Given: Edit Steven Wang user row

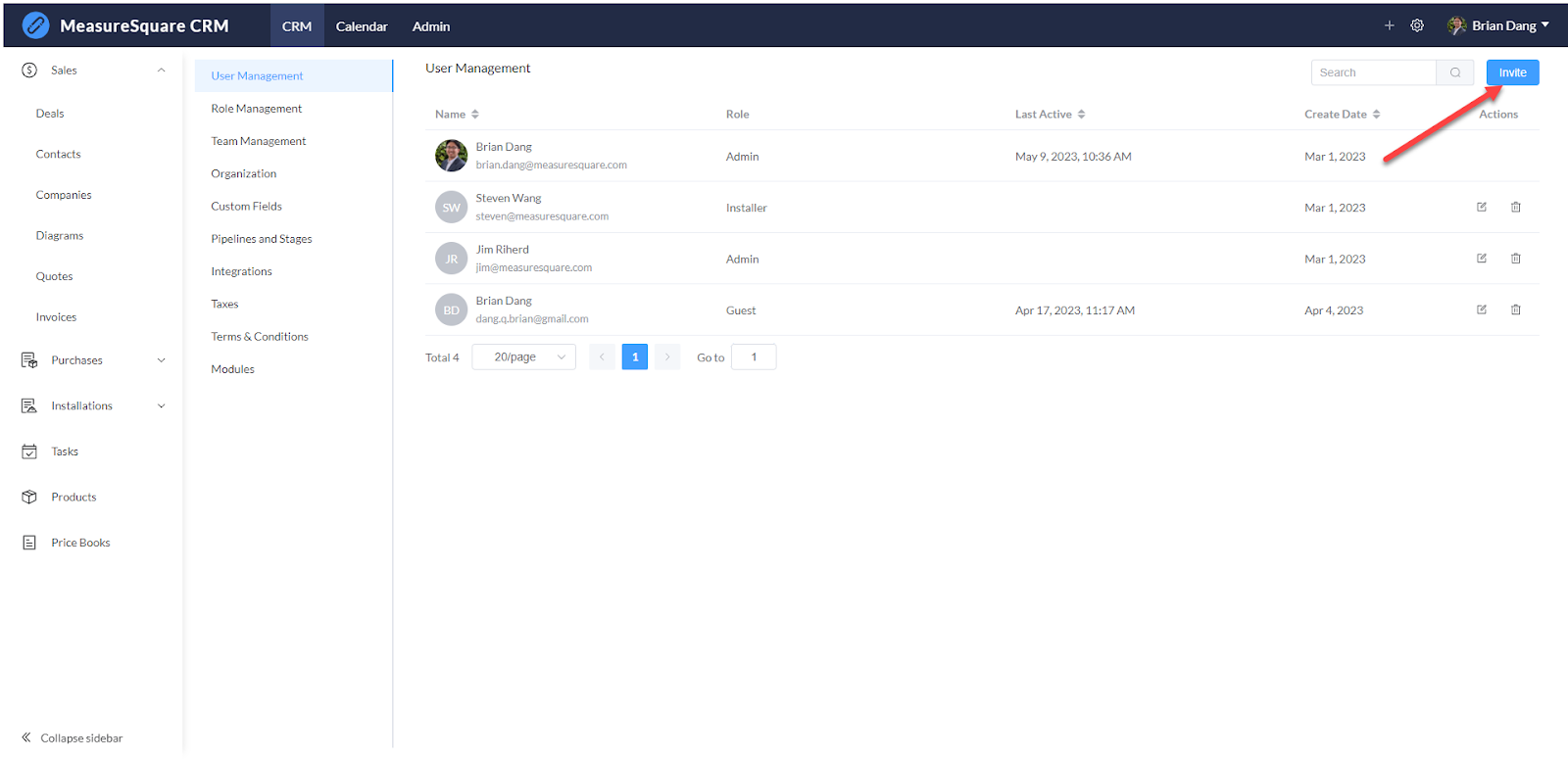Looking at the screenshot, I should tap(1482, 207).
